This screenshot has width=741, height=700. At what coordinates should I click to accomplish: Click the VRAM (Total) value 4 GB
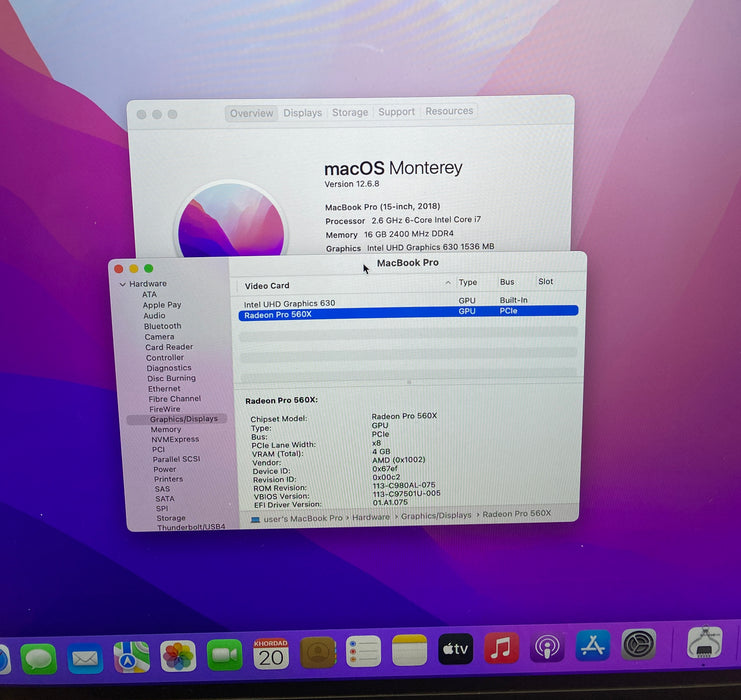pos(381,451)
